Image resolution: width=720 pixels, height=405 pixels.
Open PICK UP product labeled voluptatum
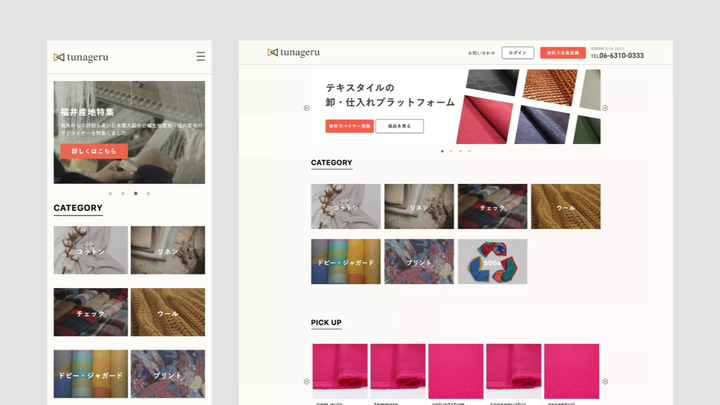coord(456,371)
